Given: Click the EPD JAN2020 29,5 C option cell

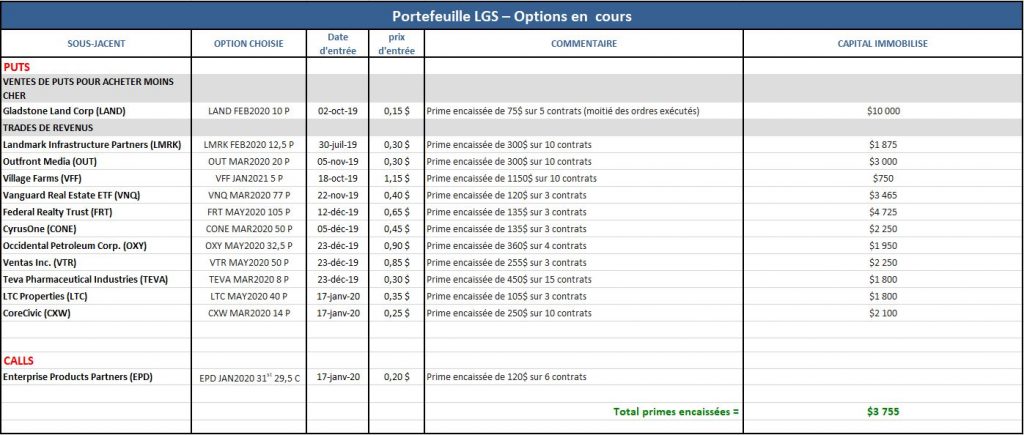Looking at the screenshot, I should click(248, 378).
